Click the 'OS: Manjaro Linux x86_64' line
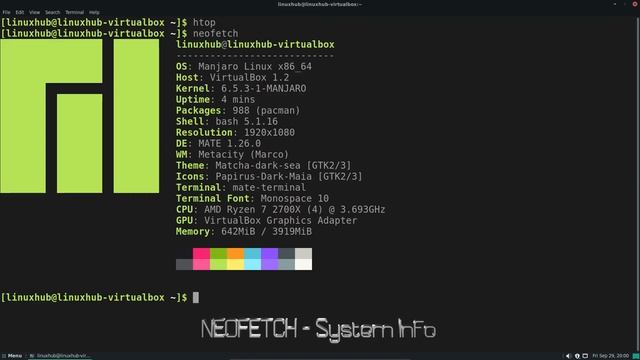Screen dimensions: 640x360 tap(244, 67)
